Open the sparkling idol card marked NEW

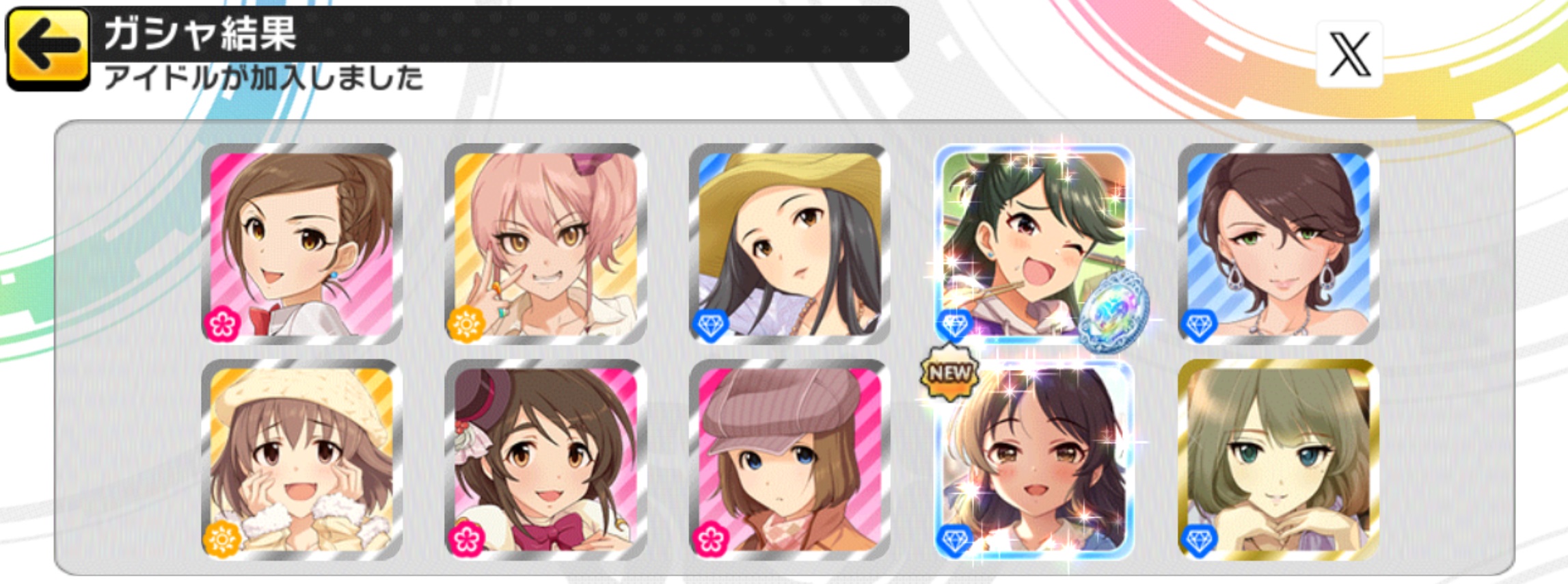(1033, 460)
